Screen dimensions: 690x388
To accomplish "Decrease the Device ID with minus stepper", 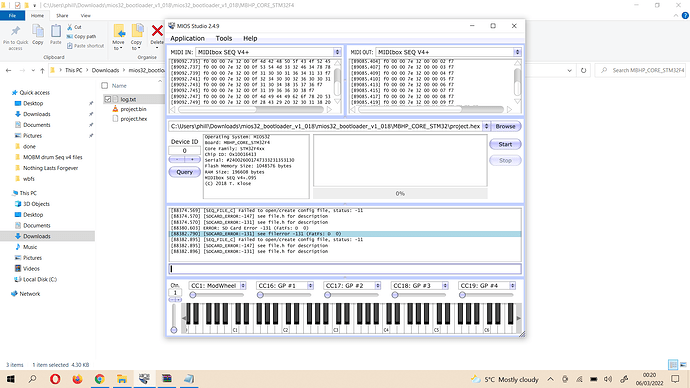I will 177,159.
